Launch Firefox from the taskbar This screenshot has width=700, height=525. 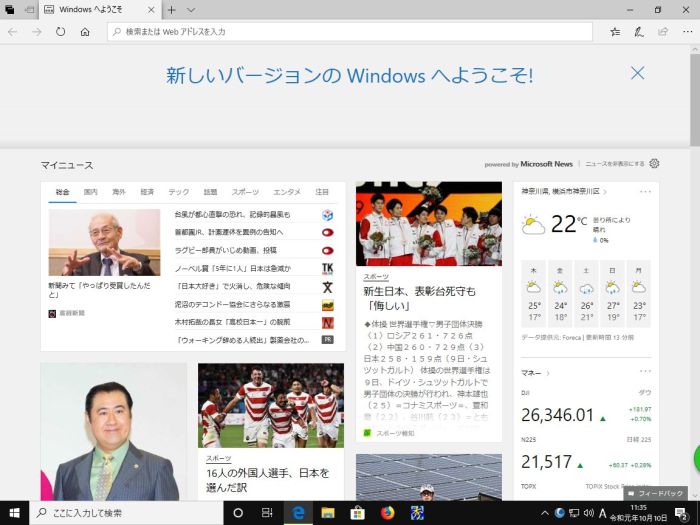pos(387,513)
